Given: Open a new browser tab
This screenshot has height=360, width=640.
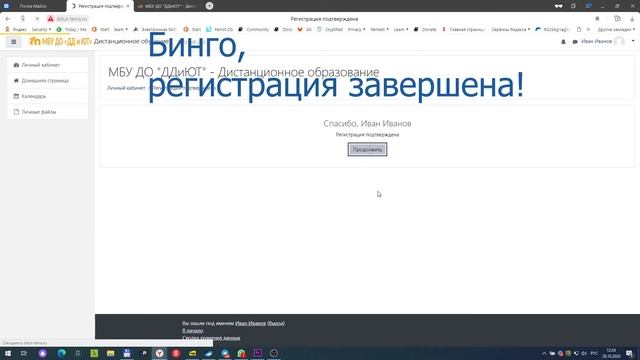Looking at the screenshot, I should tap(209, 6).
